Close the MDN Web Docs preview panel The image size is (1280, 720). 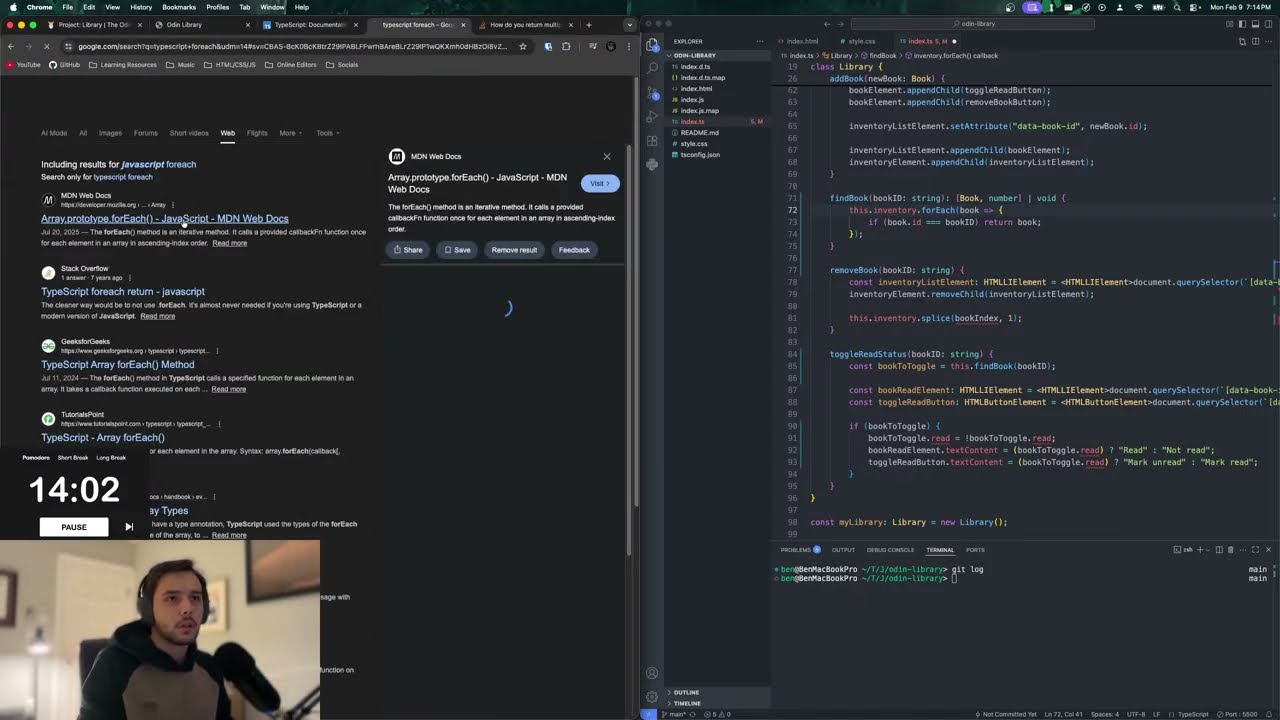coord(606,156)
